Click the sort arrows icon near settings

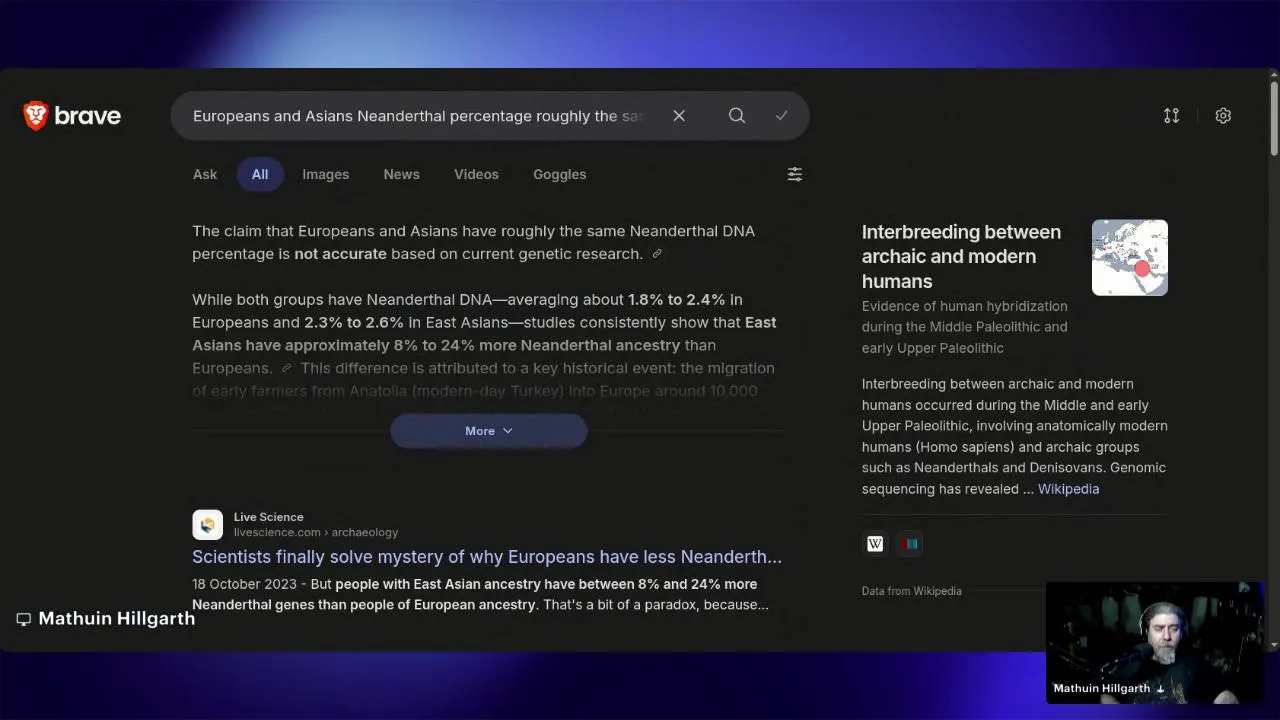click(x=1172, y=116)
